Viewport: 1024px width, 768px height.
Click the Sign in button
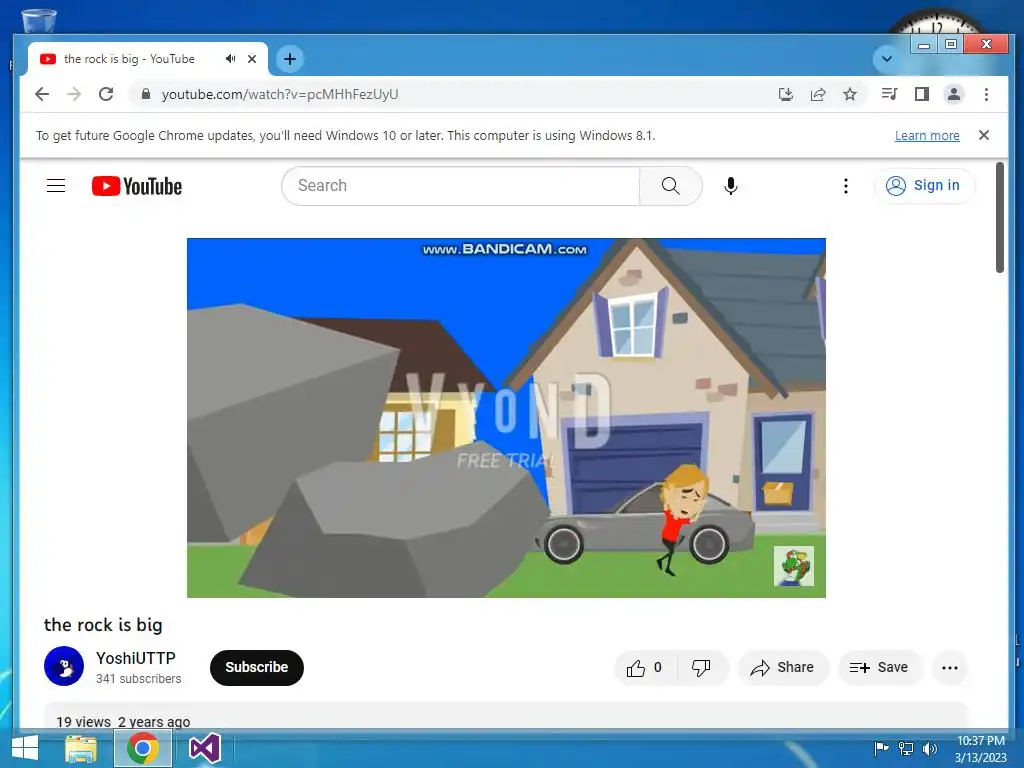(x=924, y=185)
